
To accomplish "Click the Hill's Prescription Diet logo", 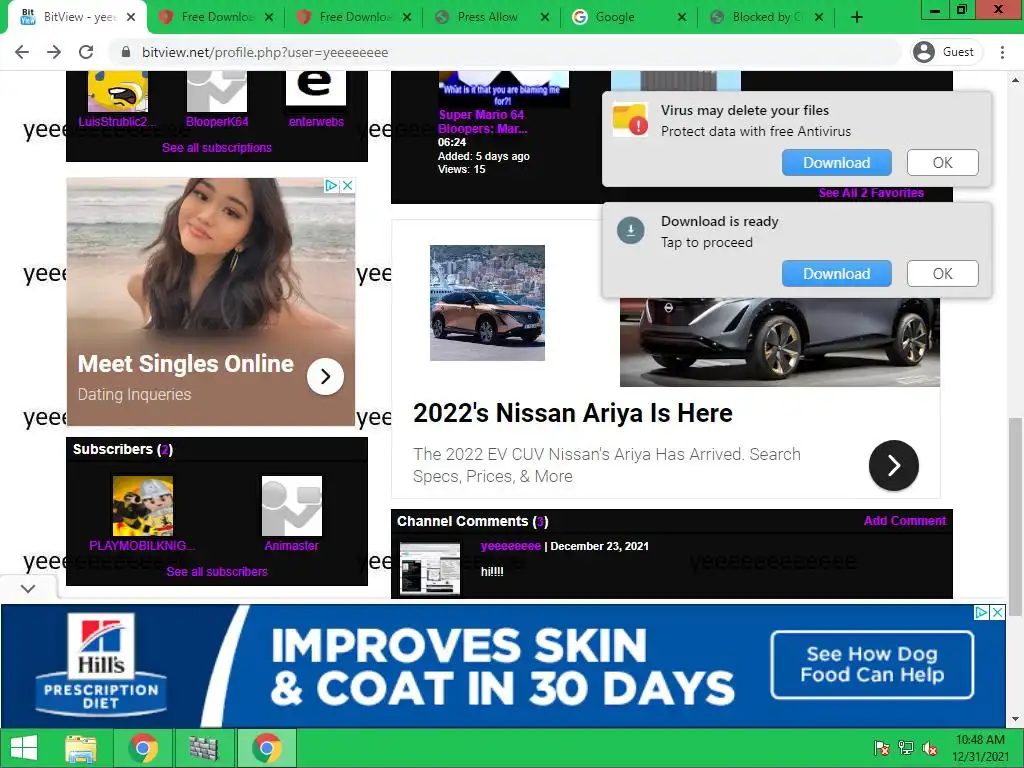I will (101, 664).
